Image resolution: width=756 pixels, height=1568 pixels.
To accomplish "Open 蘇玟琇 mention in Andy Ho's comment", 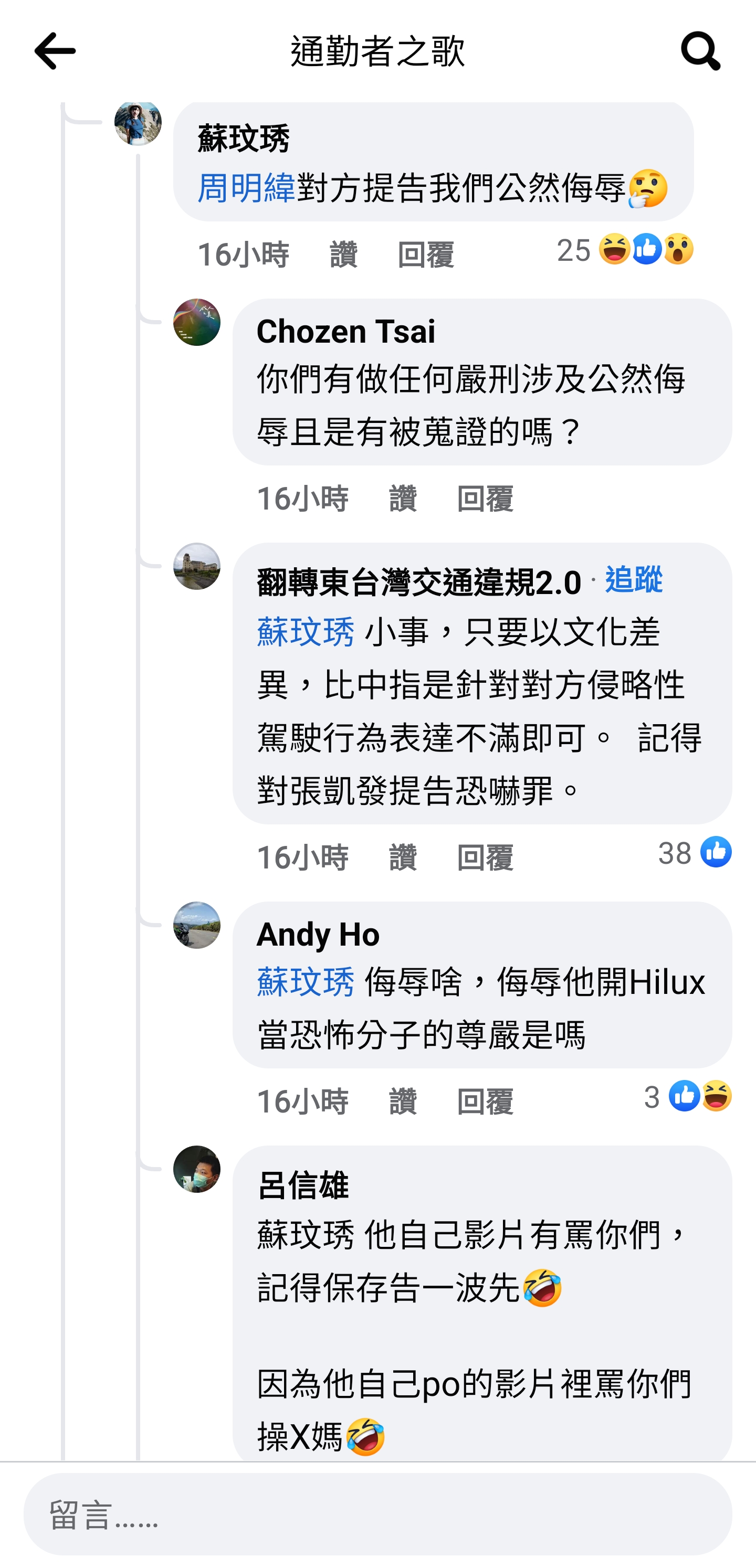I will pos(306,982).
